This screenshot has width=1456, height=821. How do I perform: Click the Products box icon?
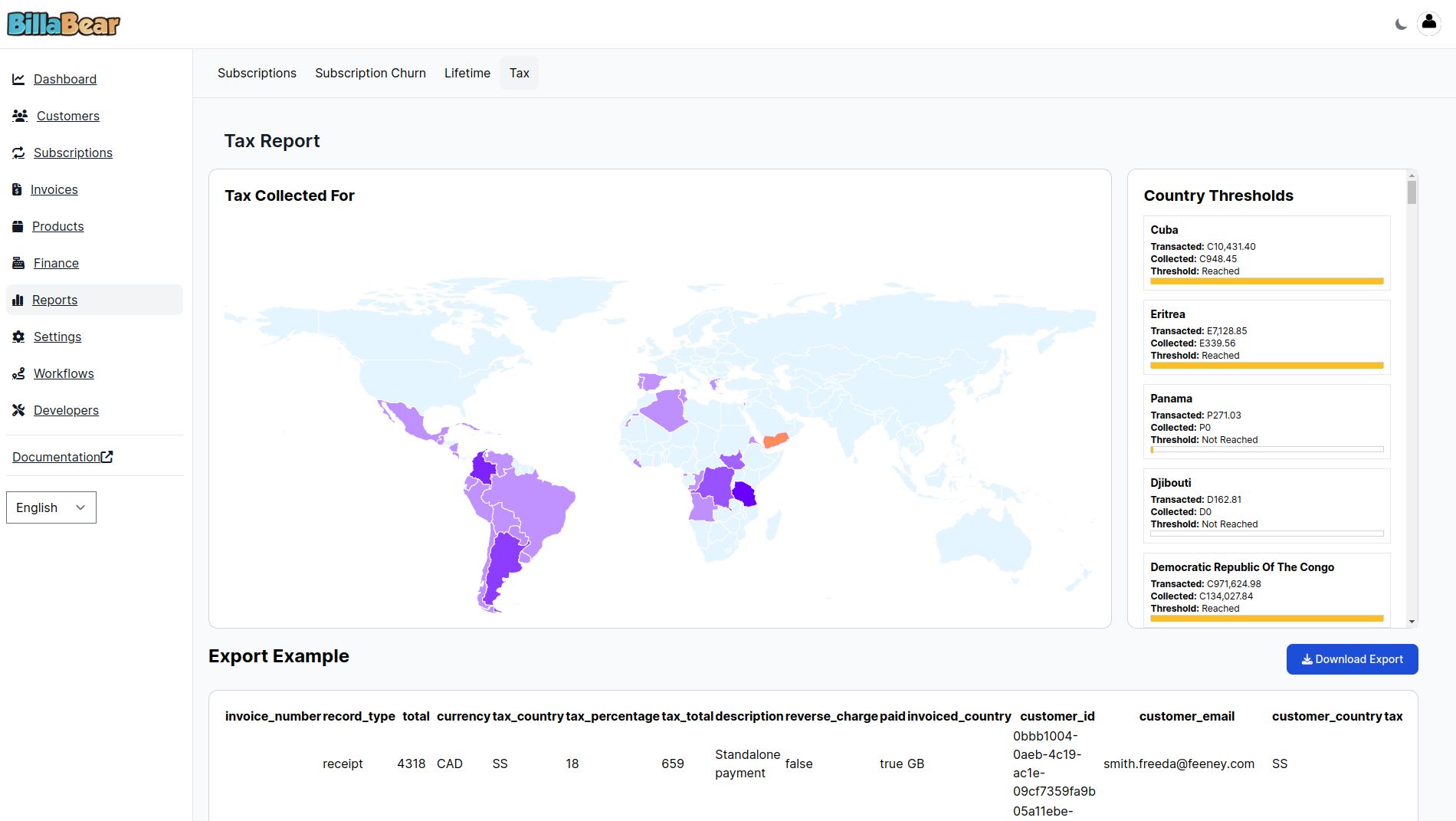(18, 226)
